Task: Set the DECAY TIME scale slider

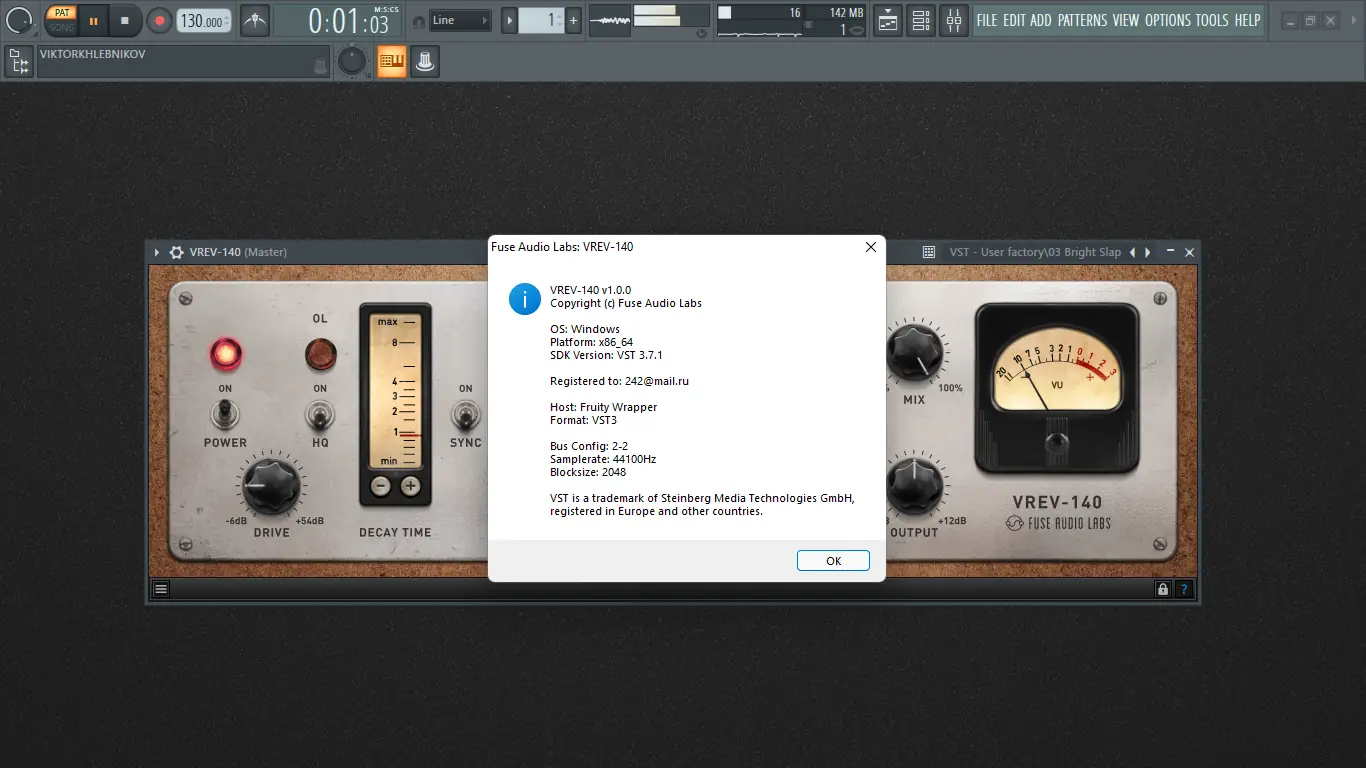Action: [396, 391]
